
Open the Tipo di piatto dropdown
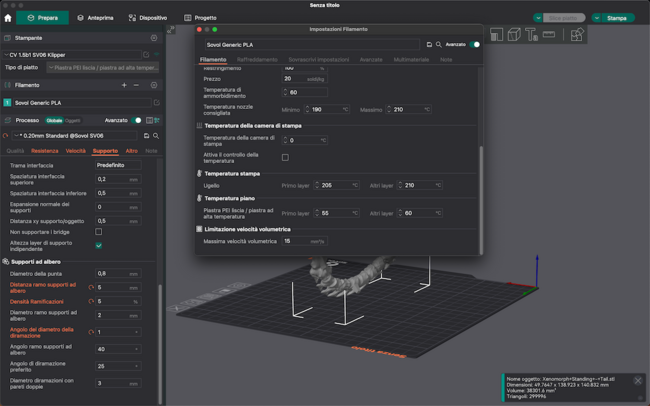(x=102, y=68)
